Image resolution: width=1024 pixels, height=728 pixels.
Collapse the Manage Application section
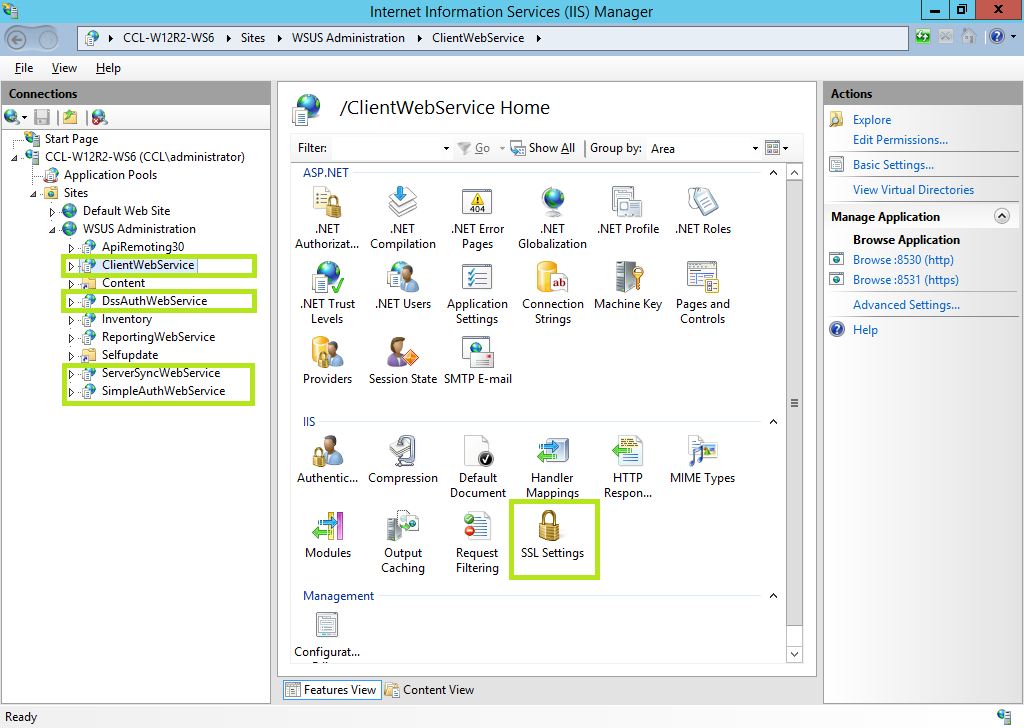[1002, 216]
